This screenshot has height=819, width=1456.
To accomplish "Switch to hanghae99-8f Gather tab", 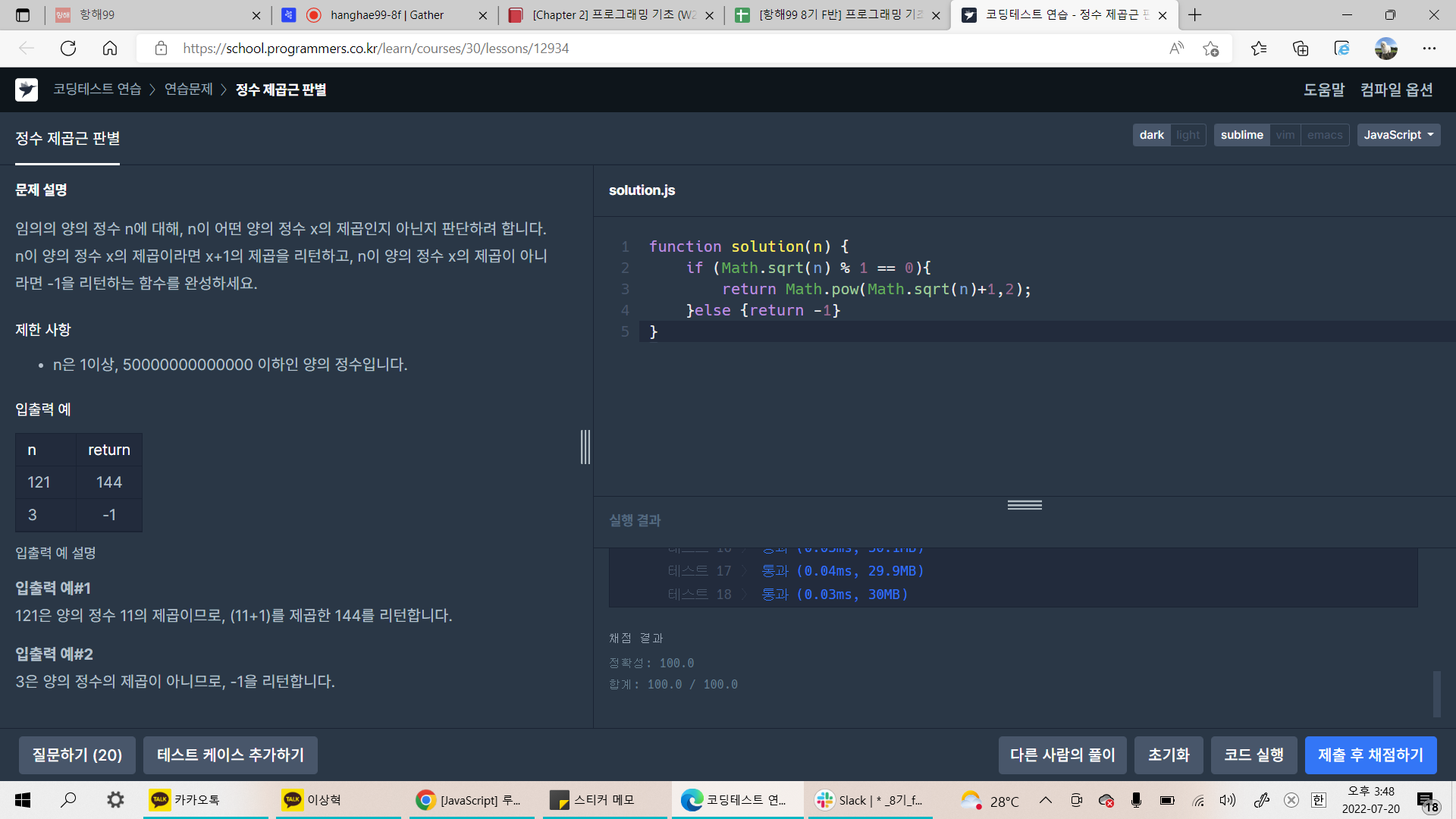I will point(387,15).
